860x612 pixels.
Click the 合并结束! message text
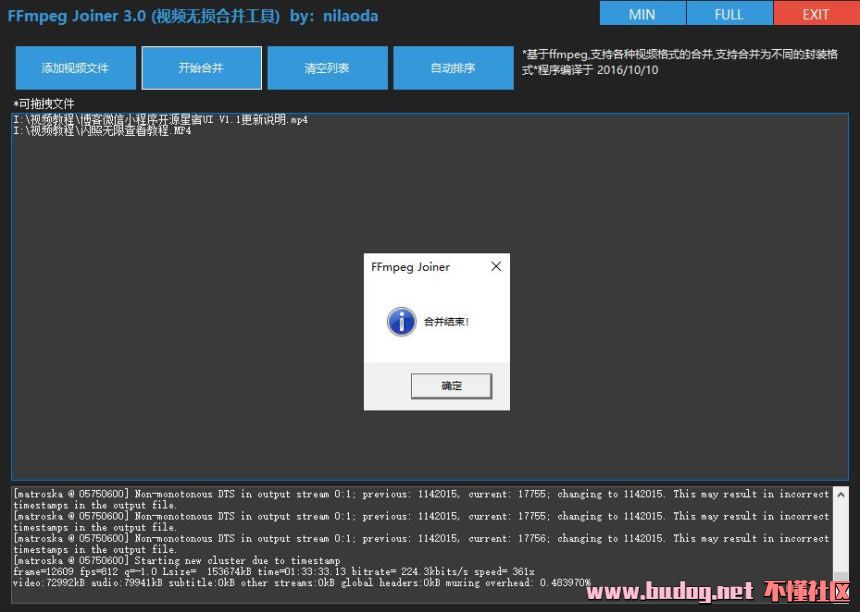(x=446, y=322)
